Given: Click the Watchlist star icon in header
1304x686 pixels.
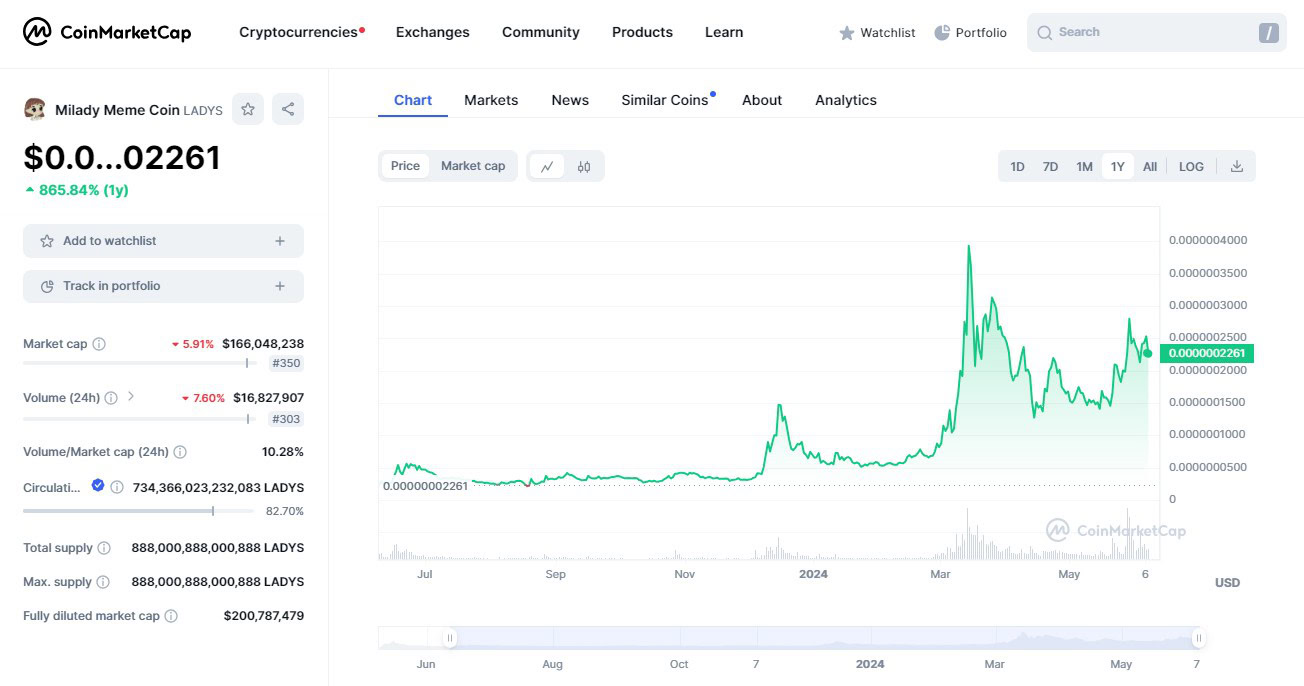Looking at the screenshot, I should (845, 32).
